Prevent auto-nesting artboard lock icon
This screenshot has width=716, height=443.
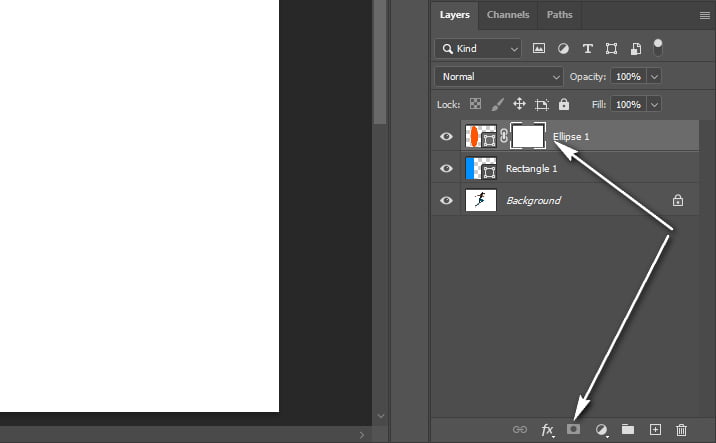click(542, 105)
